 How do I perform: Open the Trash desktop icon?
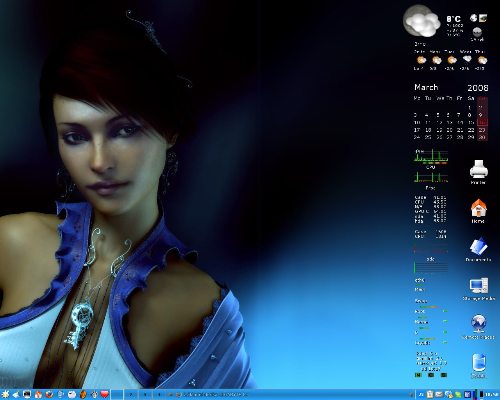(478, 366)
